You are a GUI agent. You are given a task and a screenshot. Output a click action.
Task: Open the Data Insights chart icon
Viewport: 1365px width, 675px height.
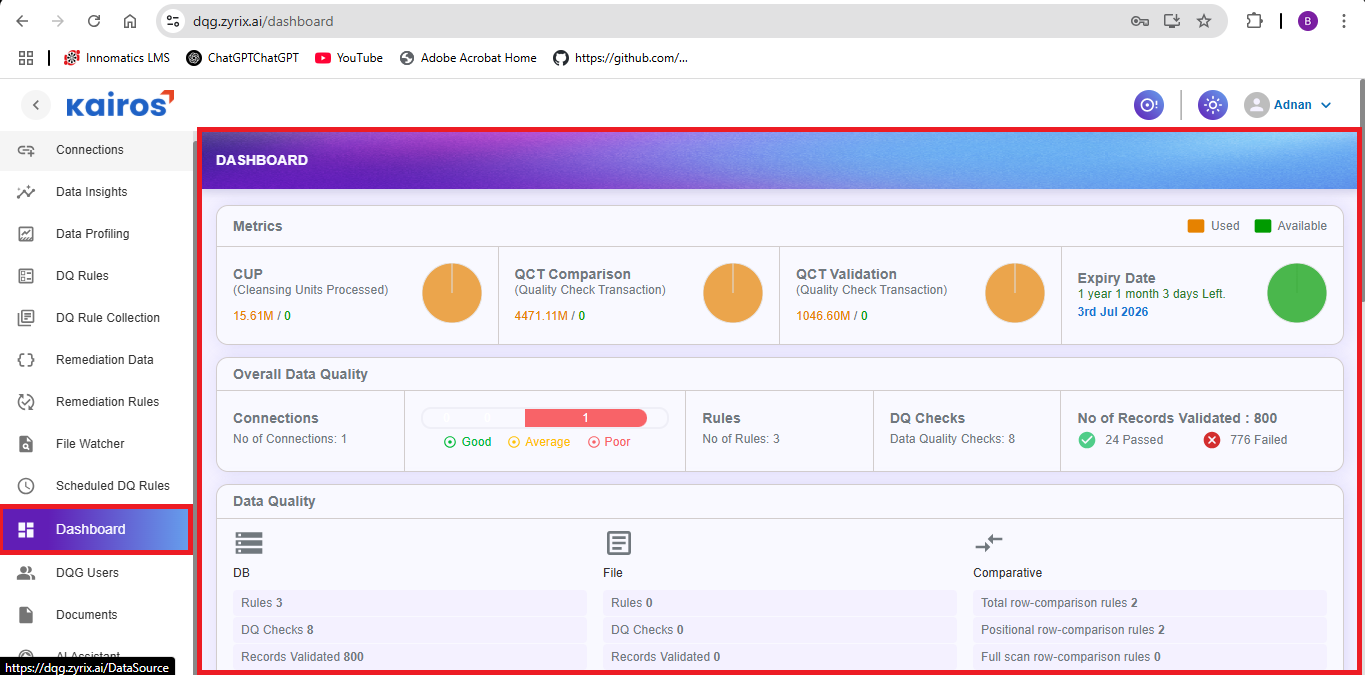click(x=26, y=192)
